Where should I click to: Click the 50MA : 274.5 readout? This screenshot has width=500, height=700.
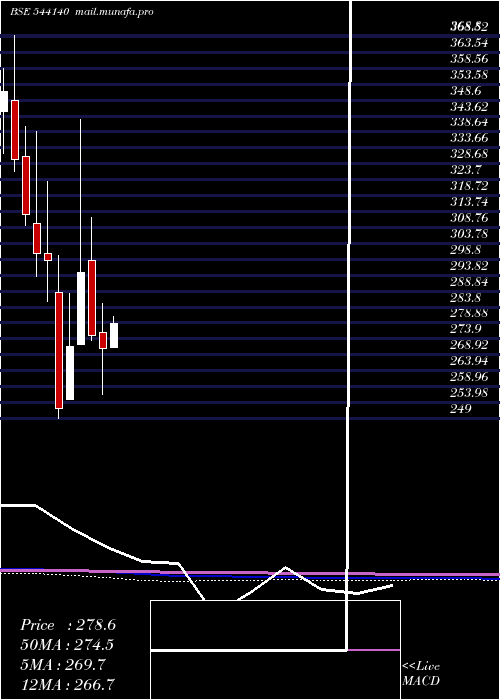click(x=67, y=645)
